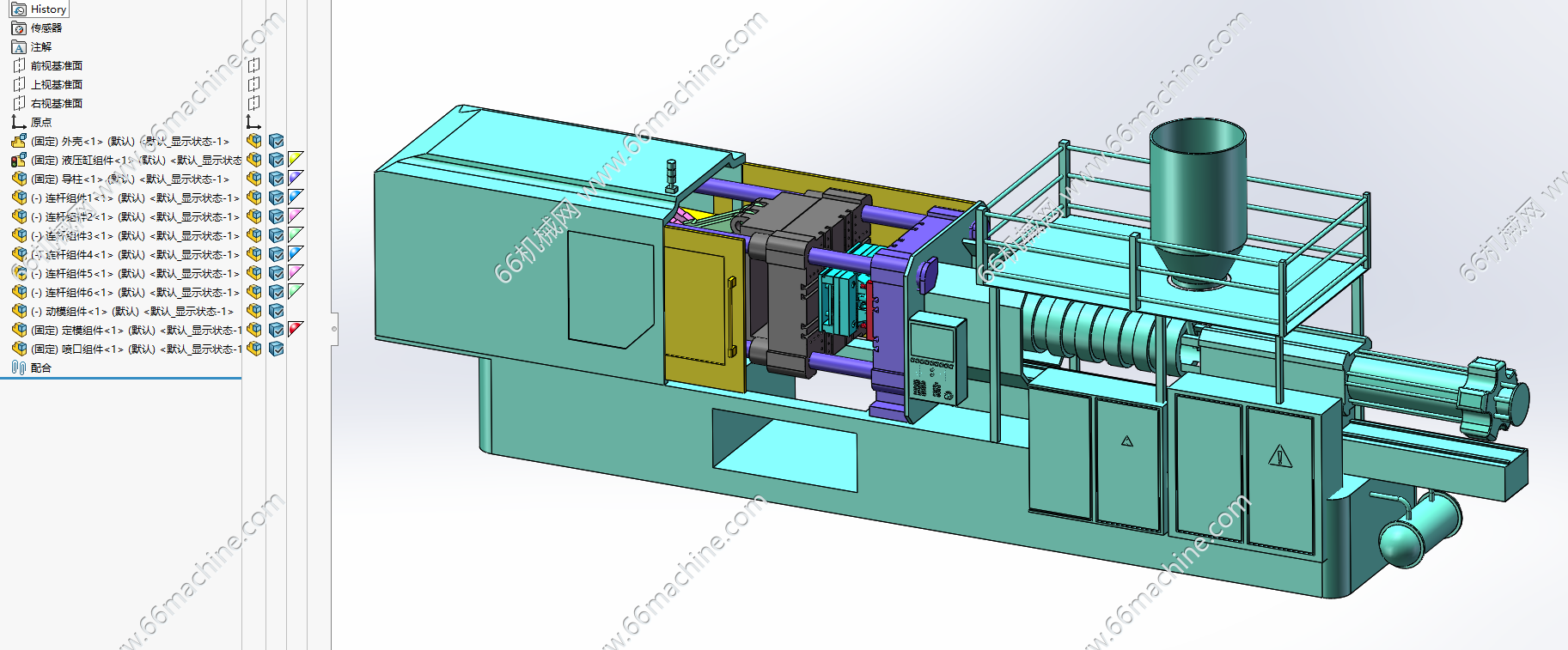Screen dimensions: 1568x650
Task: Click the red appearance swatch for 定模组件
Action: coord(296,329)
